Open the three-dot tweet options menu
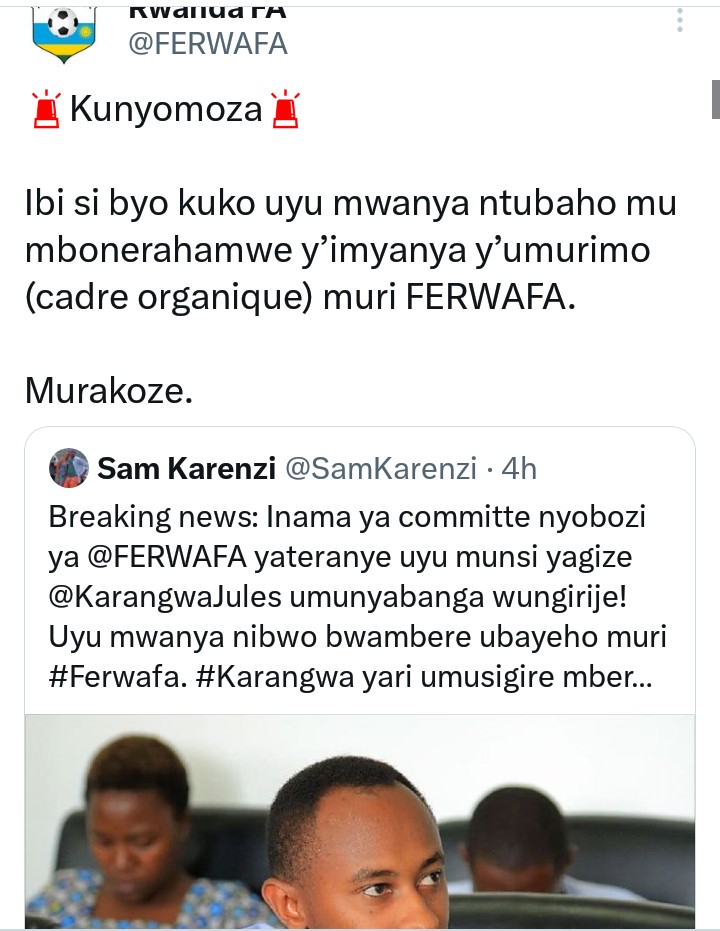Viewport: 720px width, 931px height. 680,21
